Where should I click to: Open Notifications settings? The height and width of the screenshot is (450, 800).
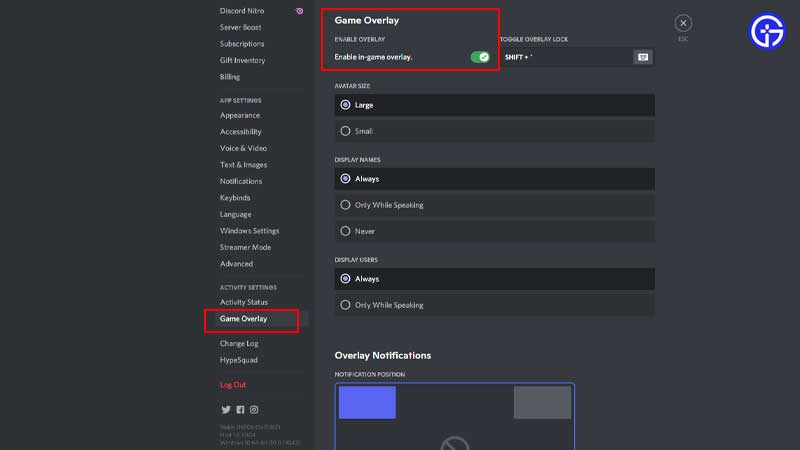[241, 181]
